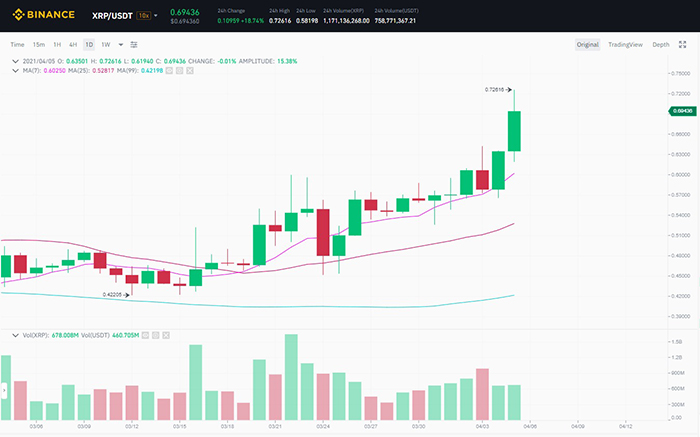This screenshot has width=700, height=437.
Task: Expand the left side panel arrow
Action: pos(4,389)
